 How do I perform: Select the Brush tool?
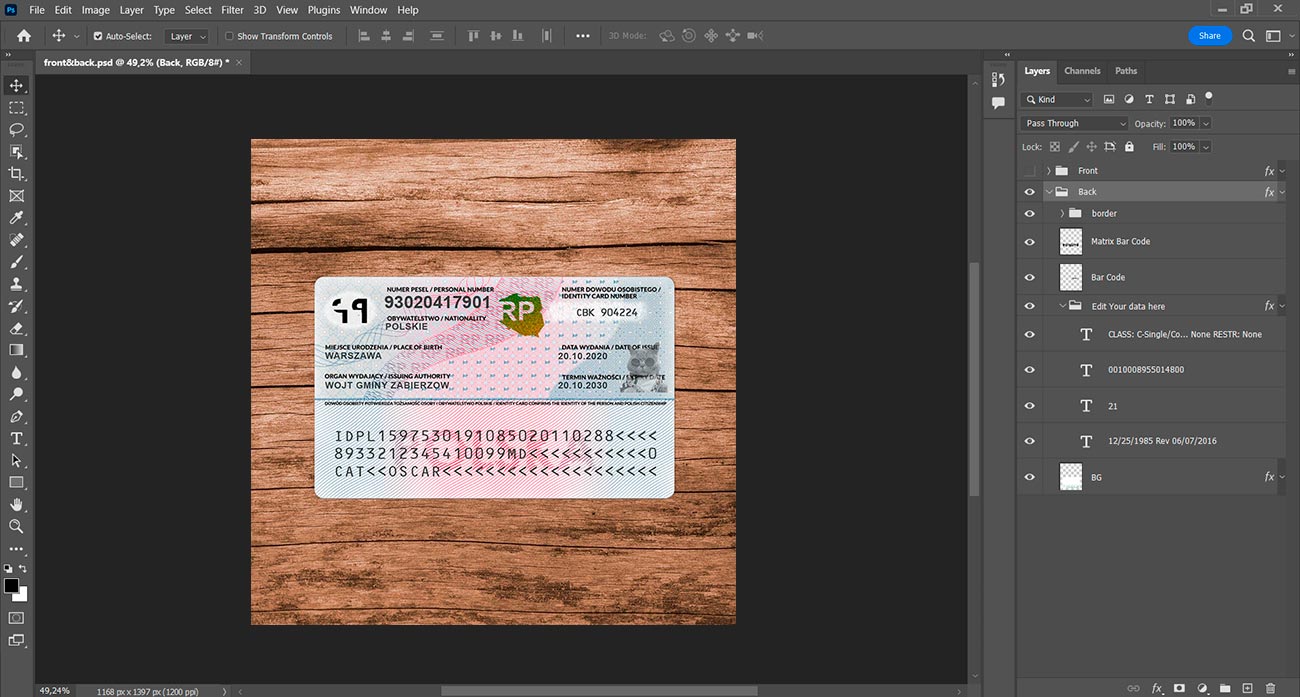(x=16, y=262)
